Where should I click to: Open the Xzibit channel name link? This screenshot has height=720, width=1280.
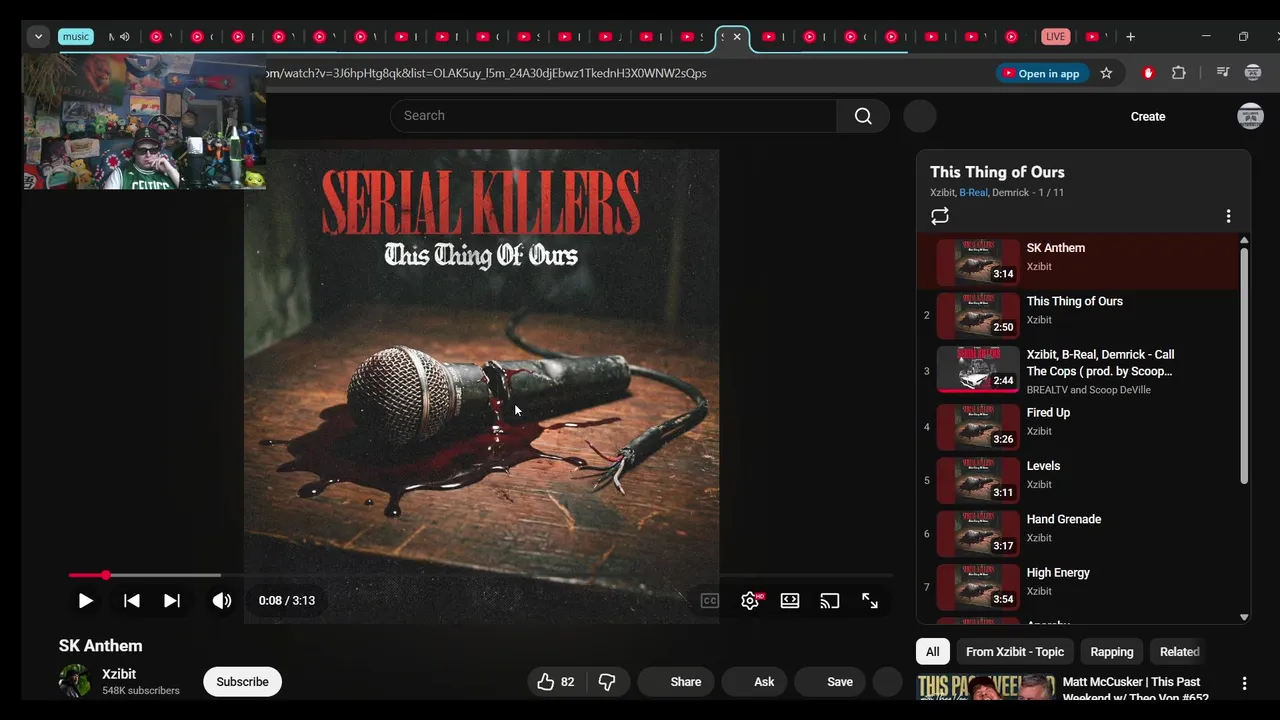[119, 674]
